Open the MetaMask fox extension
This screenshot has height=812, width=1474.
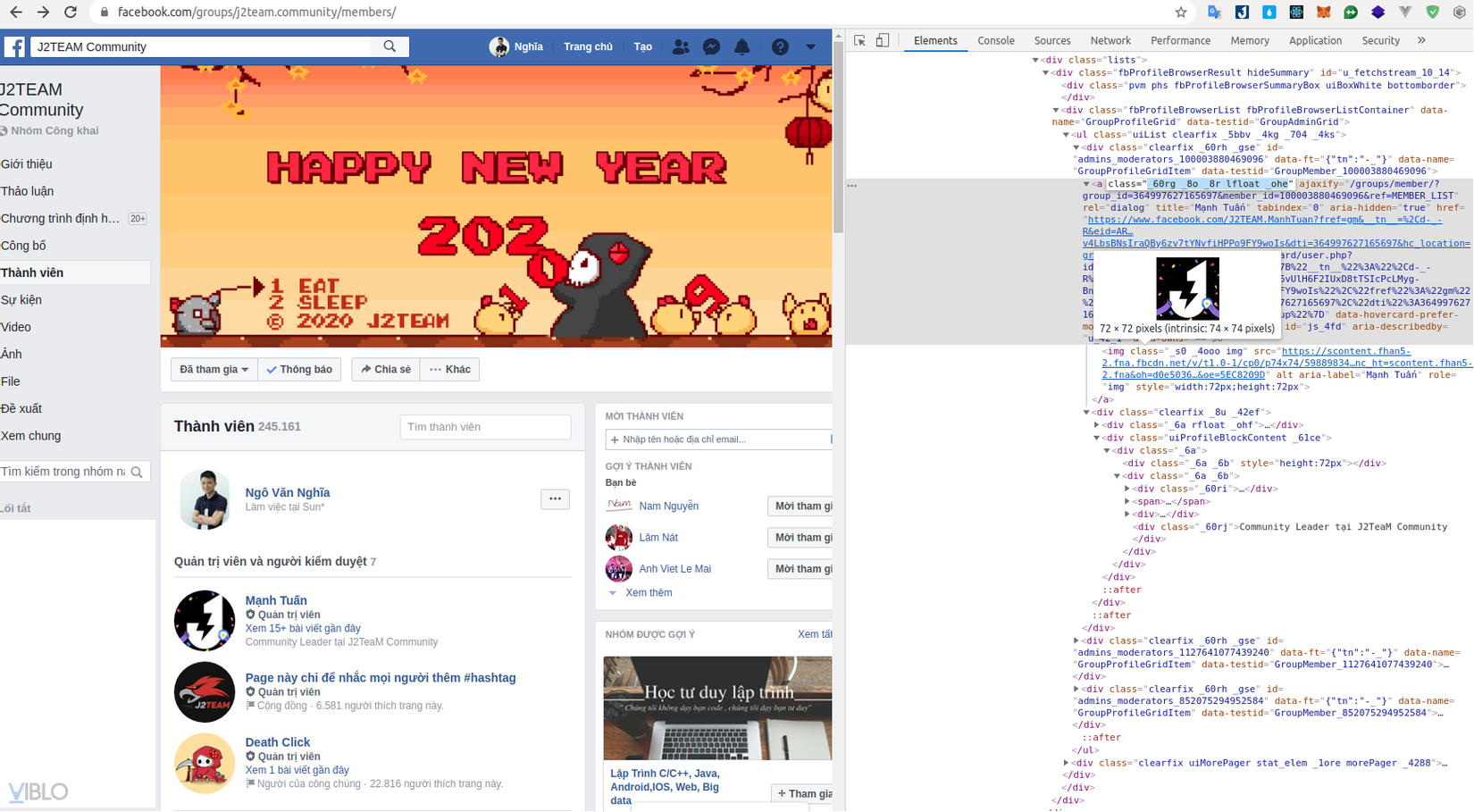click(x=1324, y=13)
